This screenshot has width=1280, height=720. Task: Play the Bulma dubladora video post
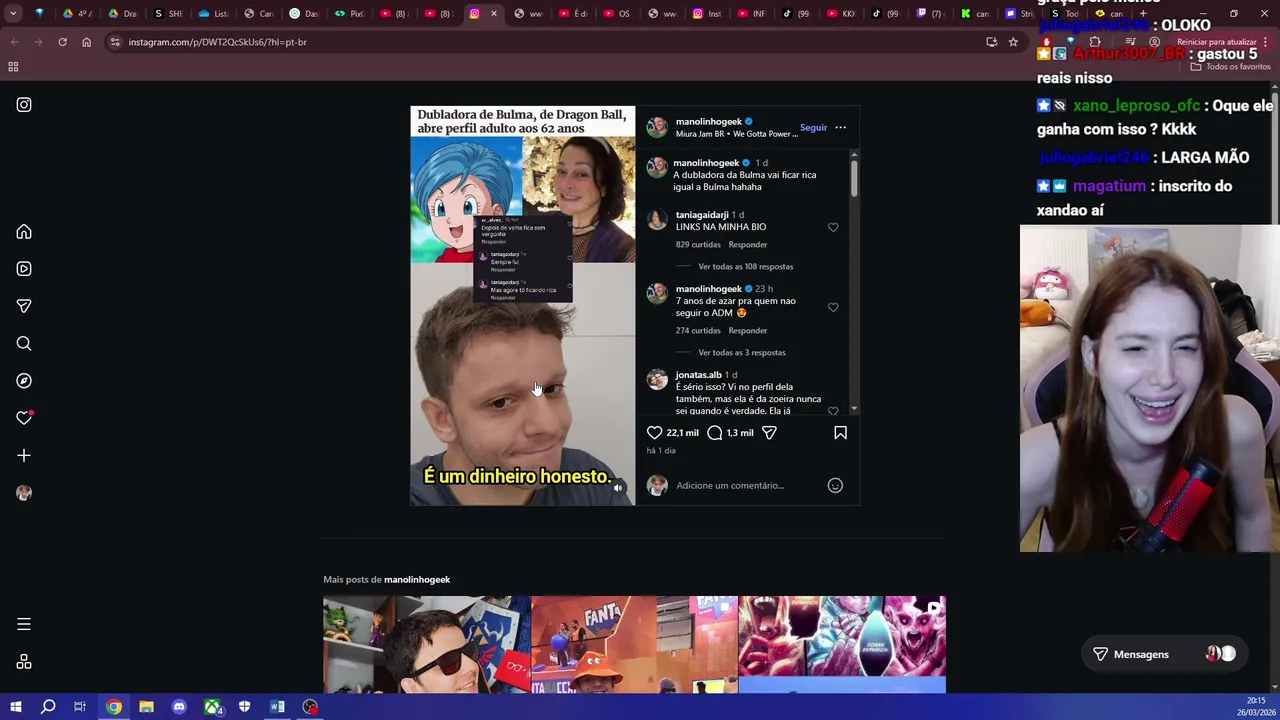tap(522, 306)
